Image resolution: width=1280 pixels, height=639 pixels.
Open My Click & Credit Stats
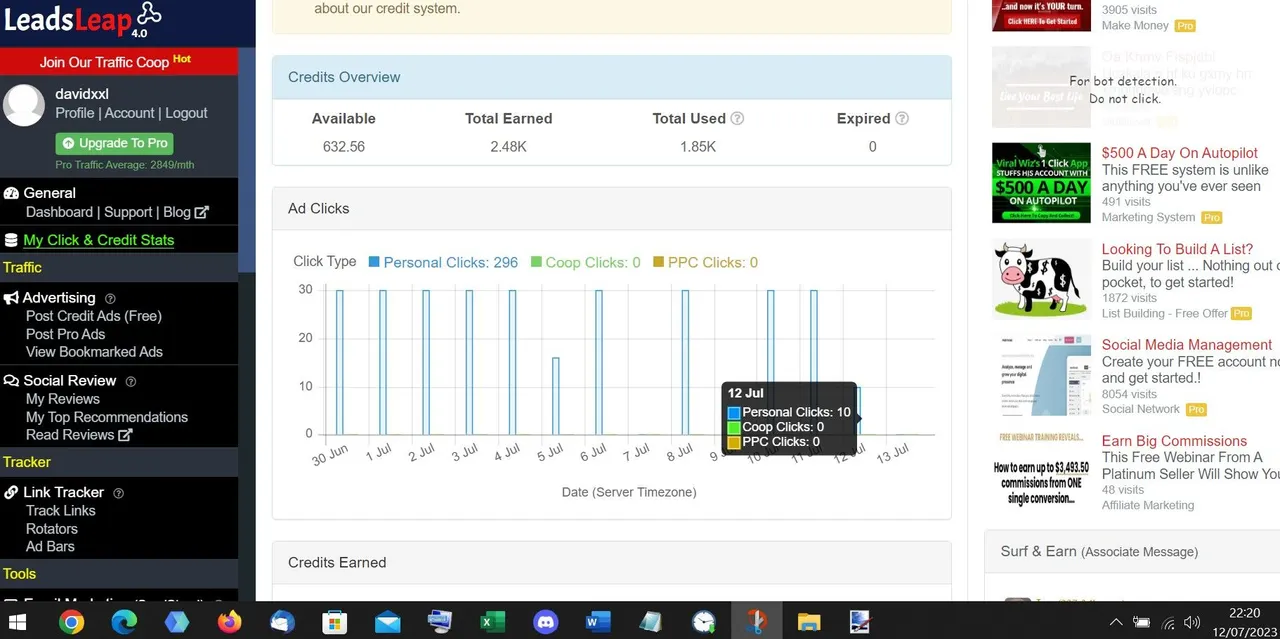point(99,240)
